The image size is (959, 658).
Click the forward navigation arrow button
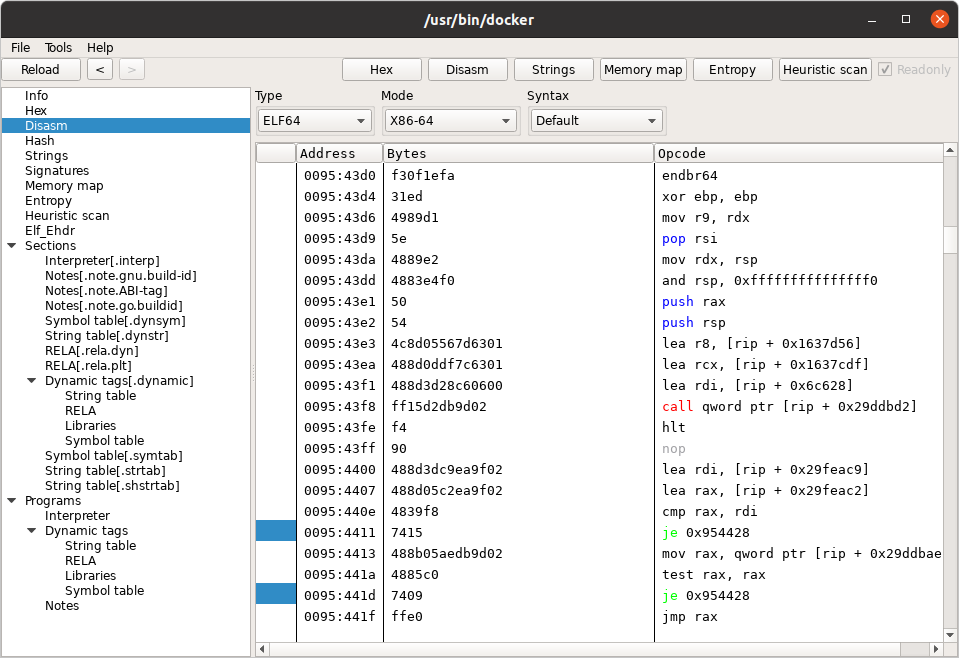point(132,70)
